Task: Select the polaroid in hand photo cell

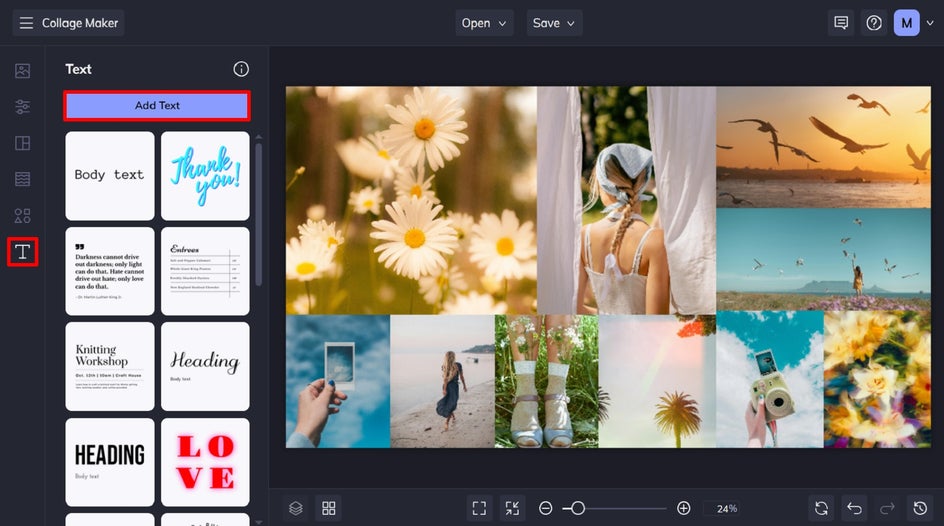Action: point(338,382)
